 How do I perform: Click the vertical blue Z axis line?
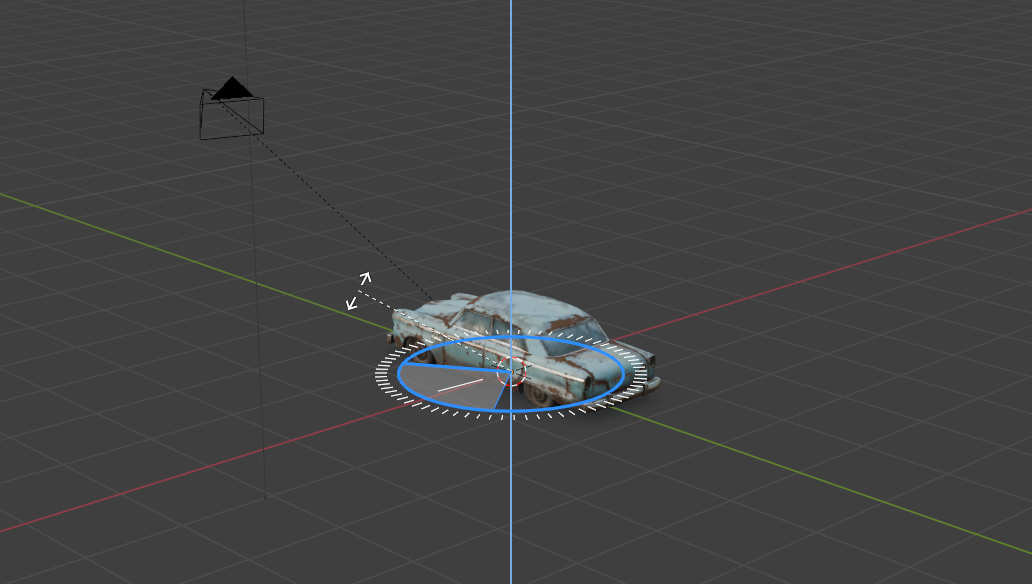(511, 150)
